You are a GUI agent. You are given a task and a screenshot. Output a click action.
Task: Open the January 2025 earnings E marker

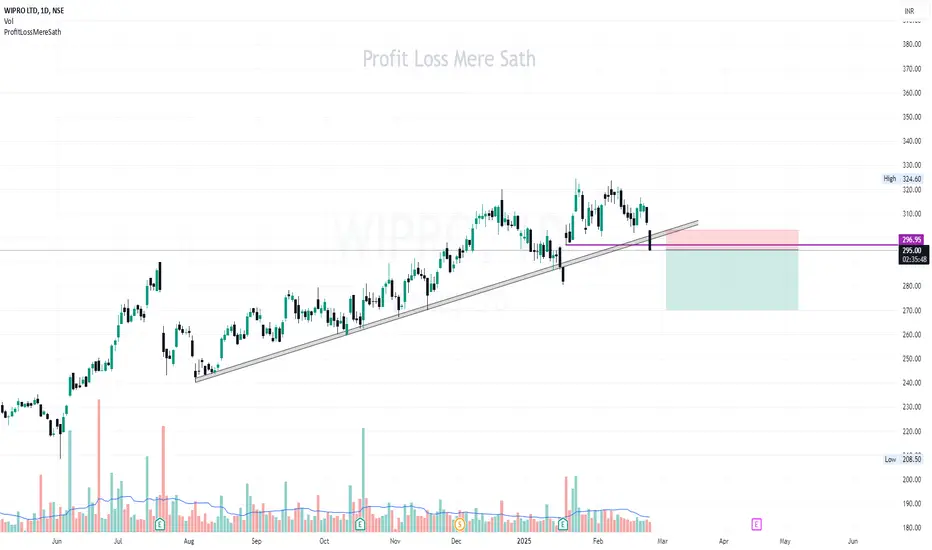coord(563,524)
